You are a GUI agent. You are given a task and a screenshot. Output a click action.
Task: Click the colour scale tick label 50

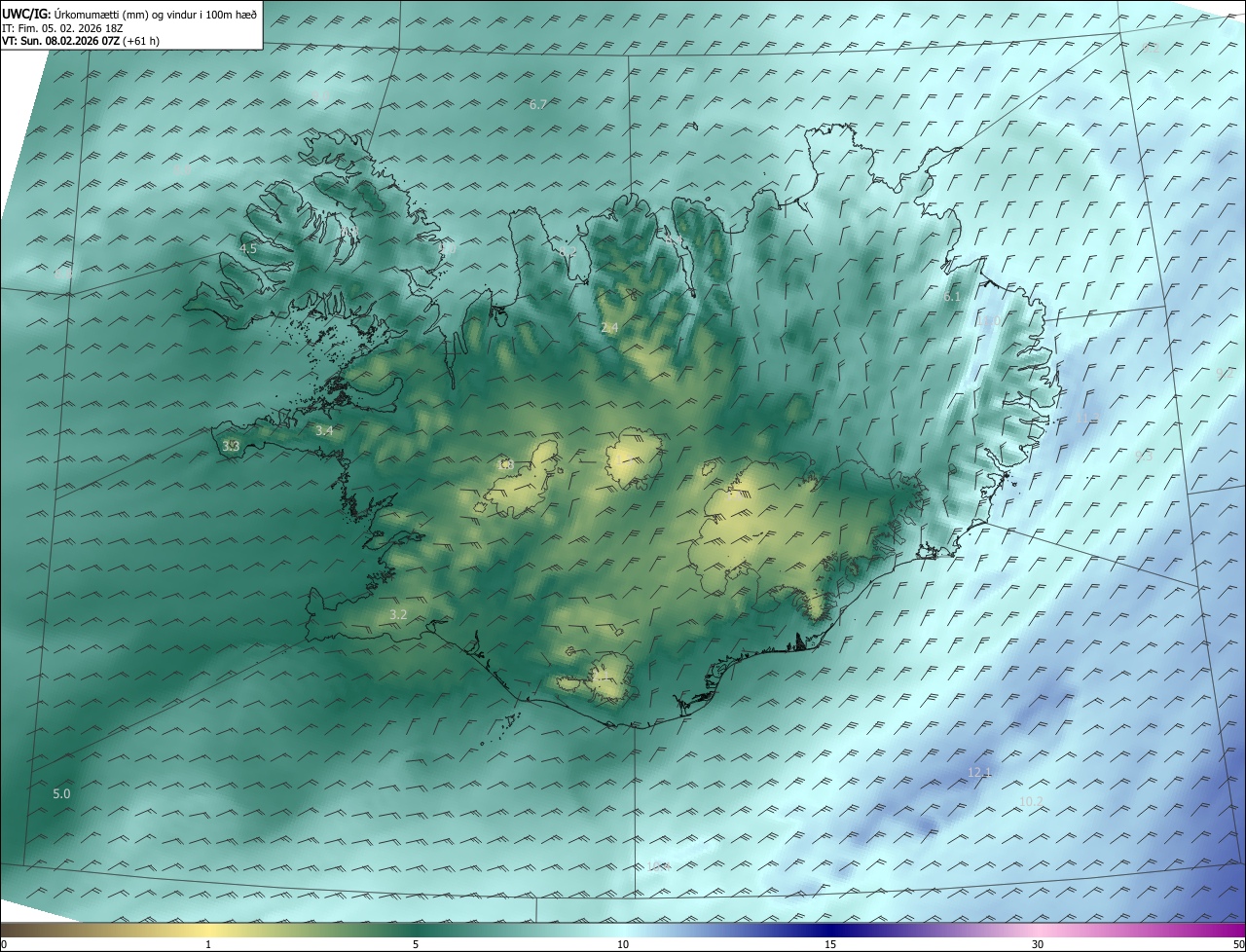pyautogui.click(x=1238, y=944)
